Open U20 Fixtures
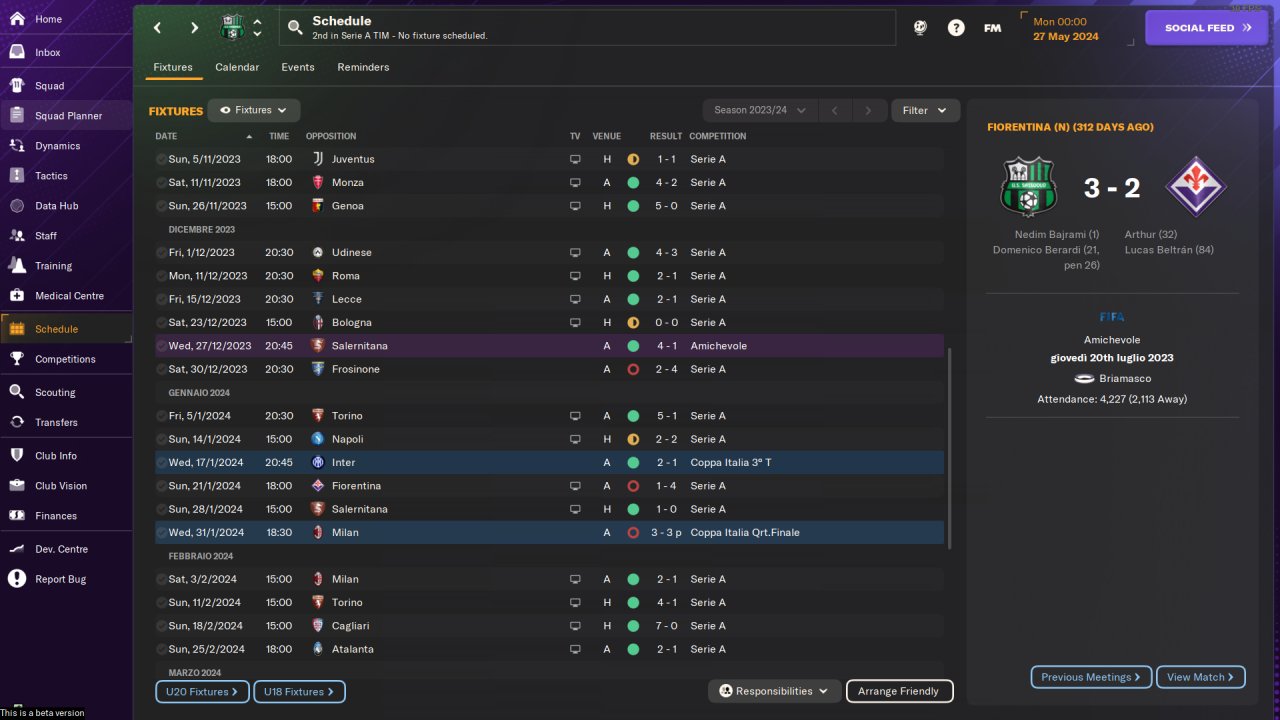This screenshot has width=1280, height=720. [201, 691]
